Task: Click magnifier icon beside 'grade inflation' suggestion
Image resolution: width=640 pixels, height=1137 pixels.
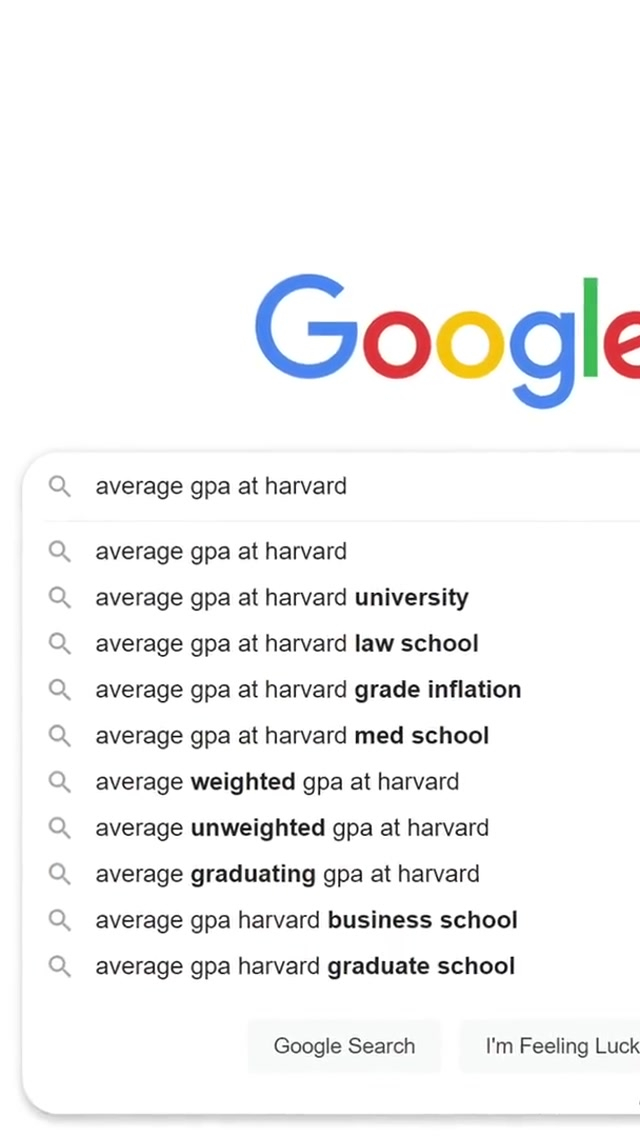Action: click(60, 690)
